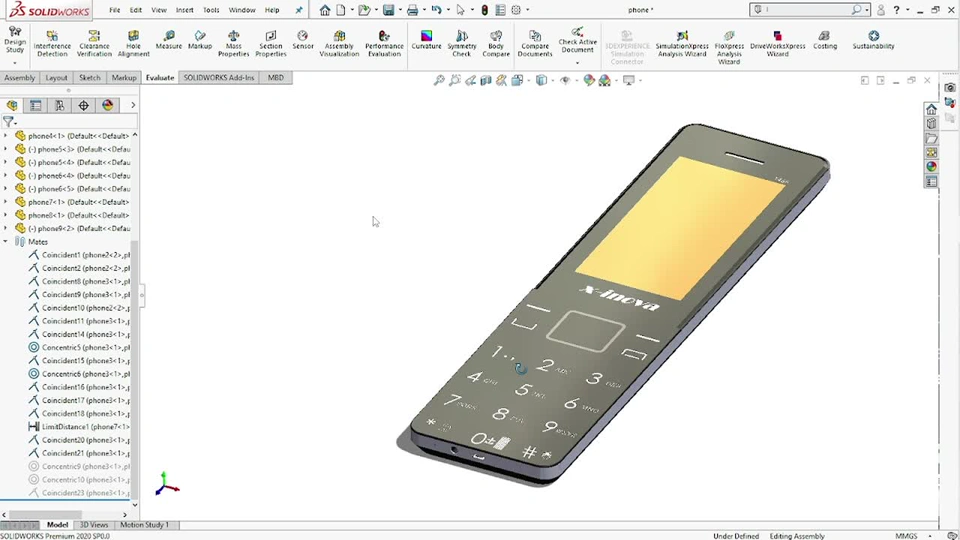The height and width of the screenshot is (540, 960).
Task: Open Section Properties
Action: pos(271,43)
